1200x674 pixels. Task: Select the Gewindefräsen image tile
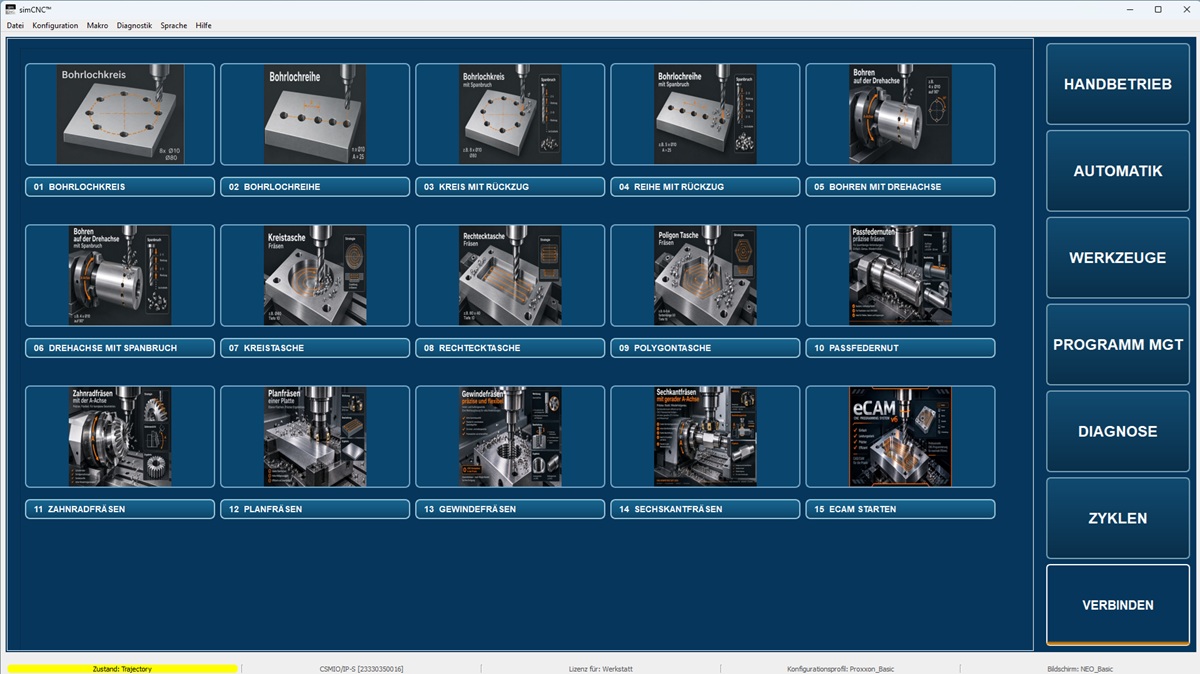pos(510,436)
